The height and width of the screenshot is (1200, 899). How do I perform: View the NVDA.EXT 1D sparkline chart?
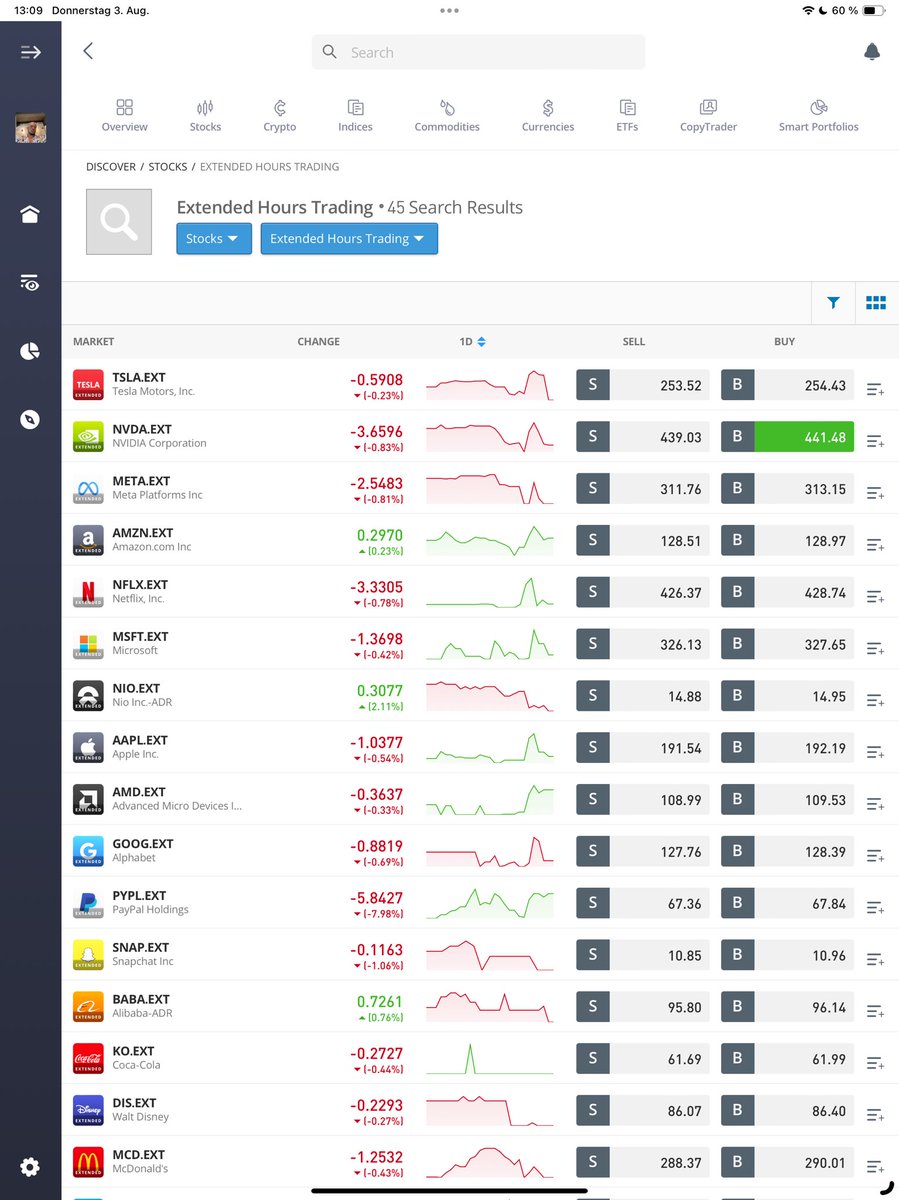pyautogui.click(x=490, y=437)
